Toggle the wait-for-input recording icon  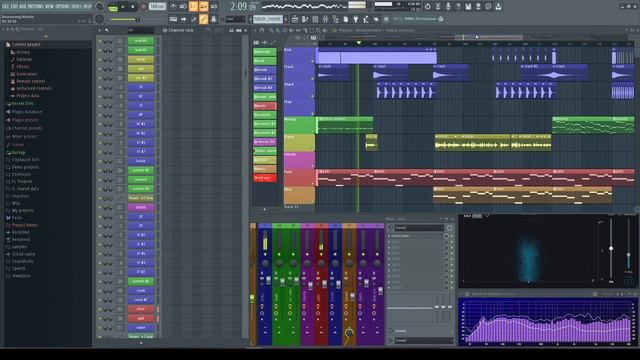pos(183,7)
